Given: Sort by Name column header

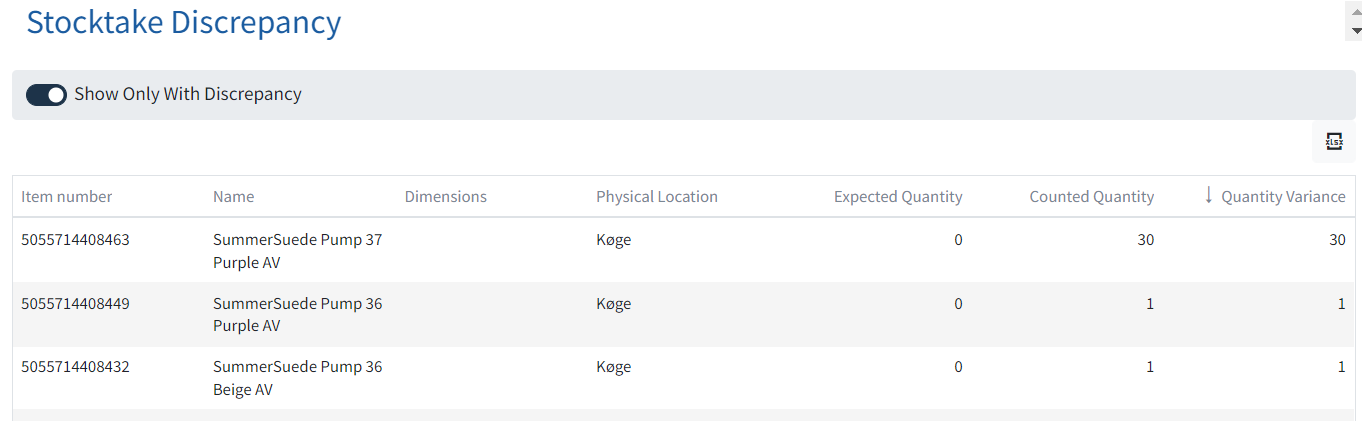Looking at the screenshot, I should pos(233,197).
